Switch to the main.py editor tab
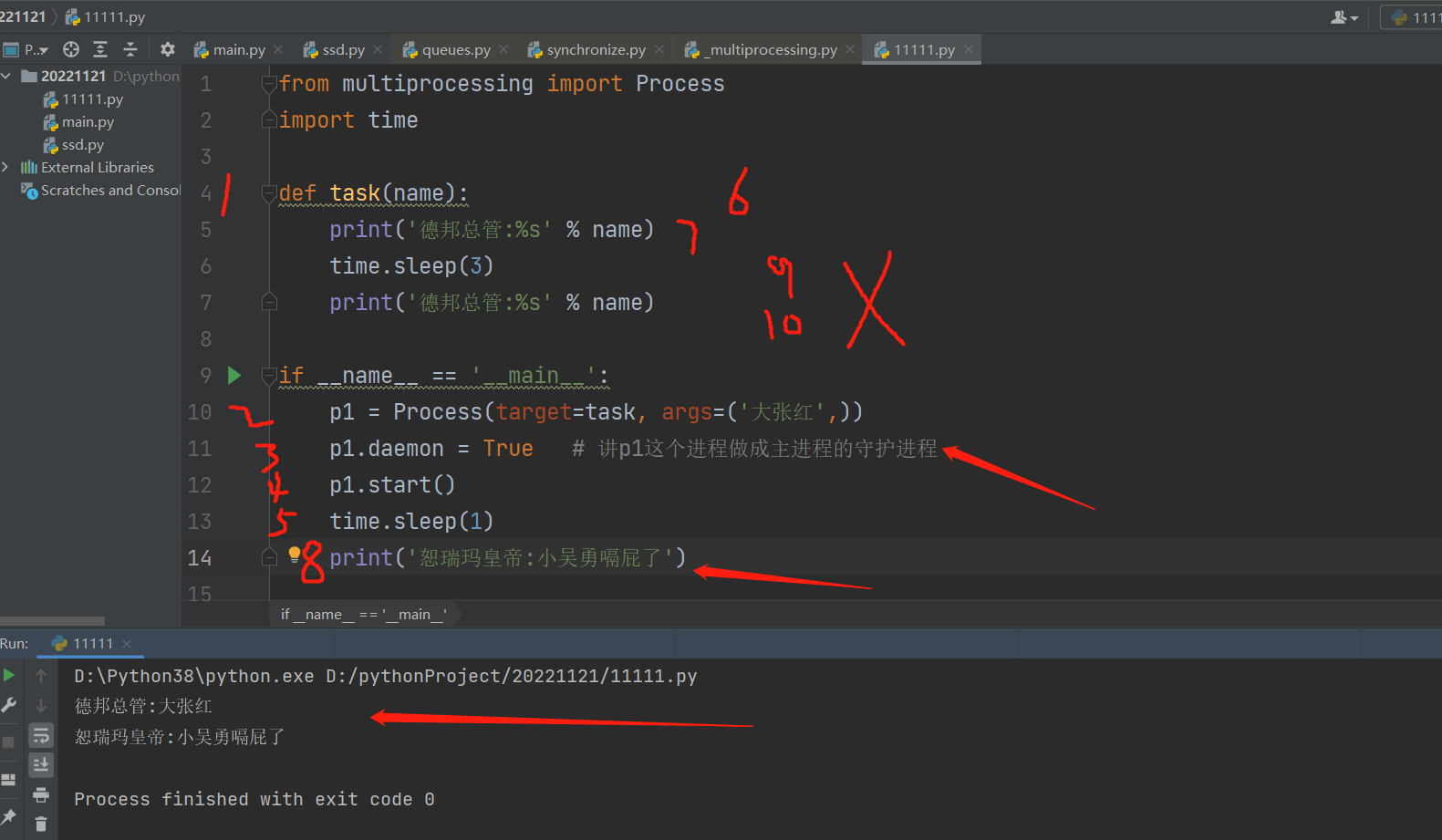Viewport: 1442px width, 840px height. tap(239, 49)
